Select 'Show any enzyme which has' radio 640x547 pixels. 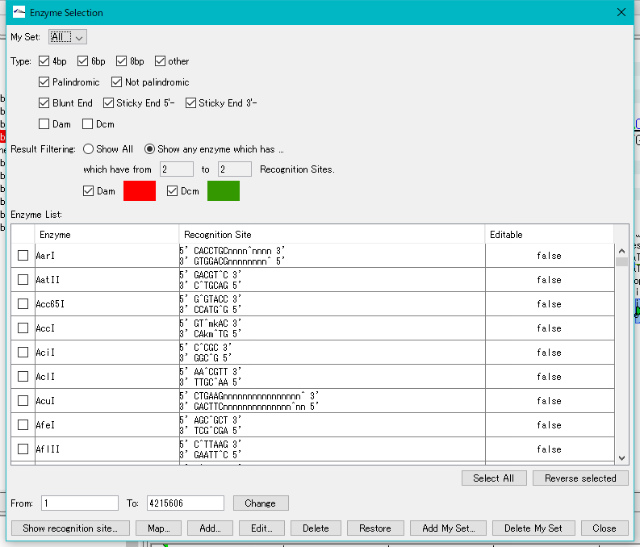click(x=149, y=149)
